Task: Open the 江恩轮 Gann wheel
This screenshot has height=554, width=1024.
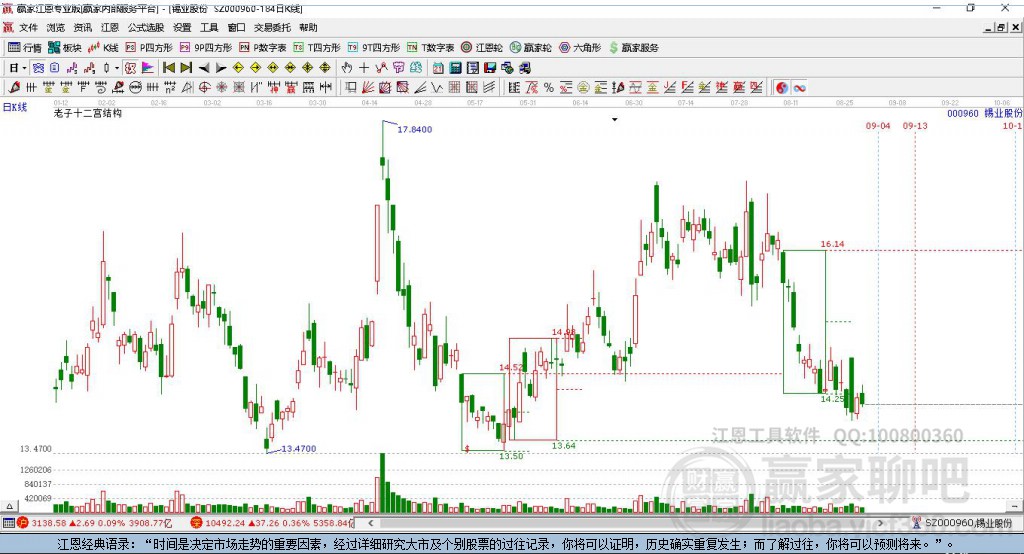Action: coord(482,48)
